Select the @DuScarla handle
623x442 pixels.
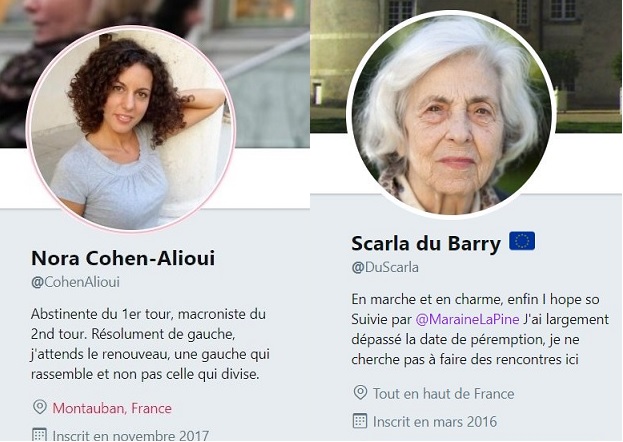pyautogui.click(x=385, y=267)
